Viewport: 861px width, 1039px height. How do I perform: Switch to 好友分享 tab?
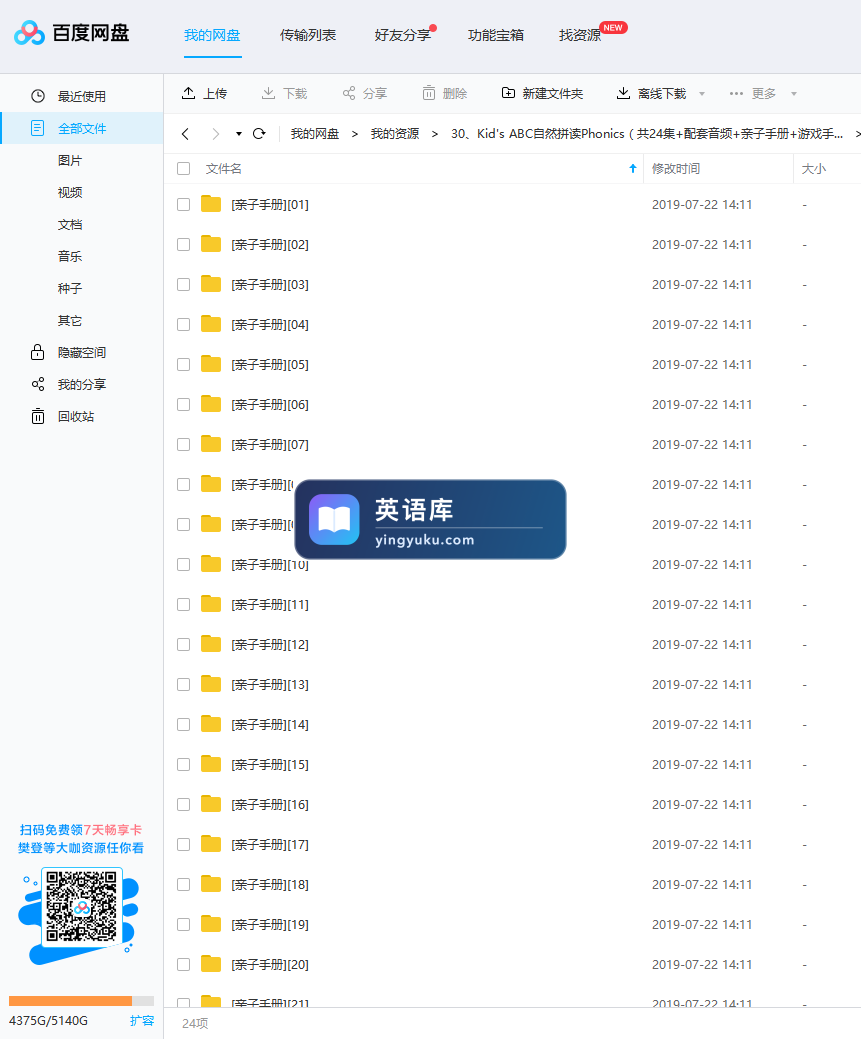click(402, 35)
